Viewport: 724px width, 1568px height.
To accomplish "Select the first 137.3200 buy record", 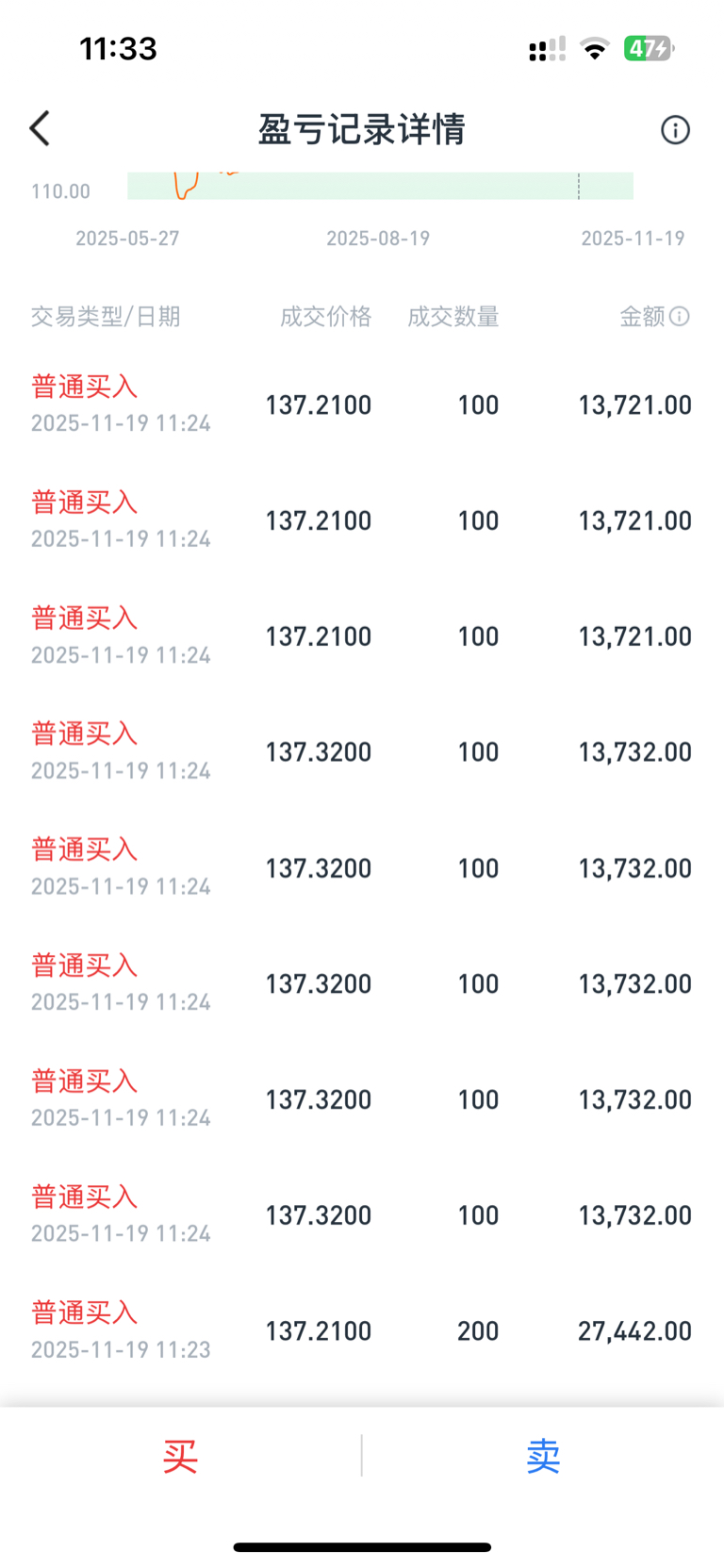I will tap(362, 751).
